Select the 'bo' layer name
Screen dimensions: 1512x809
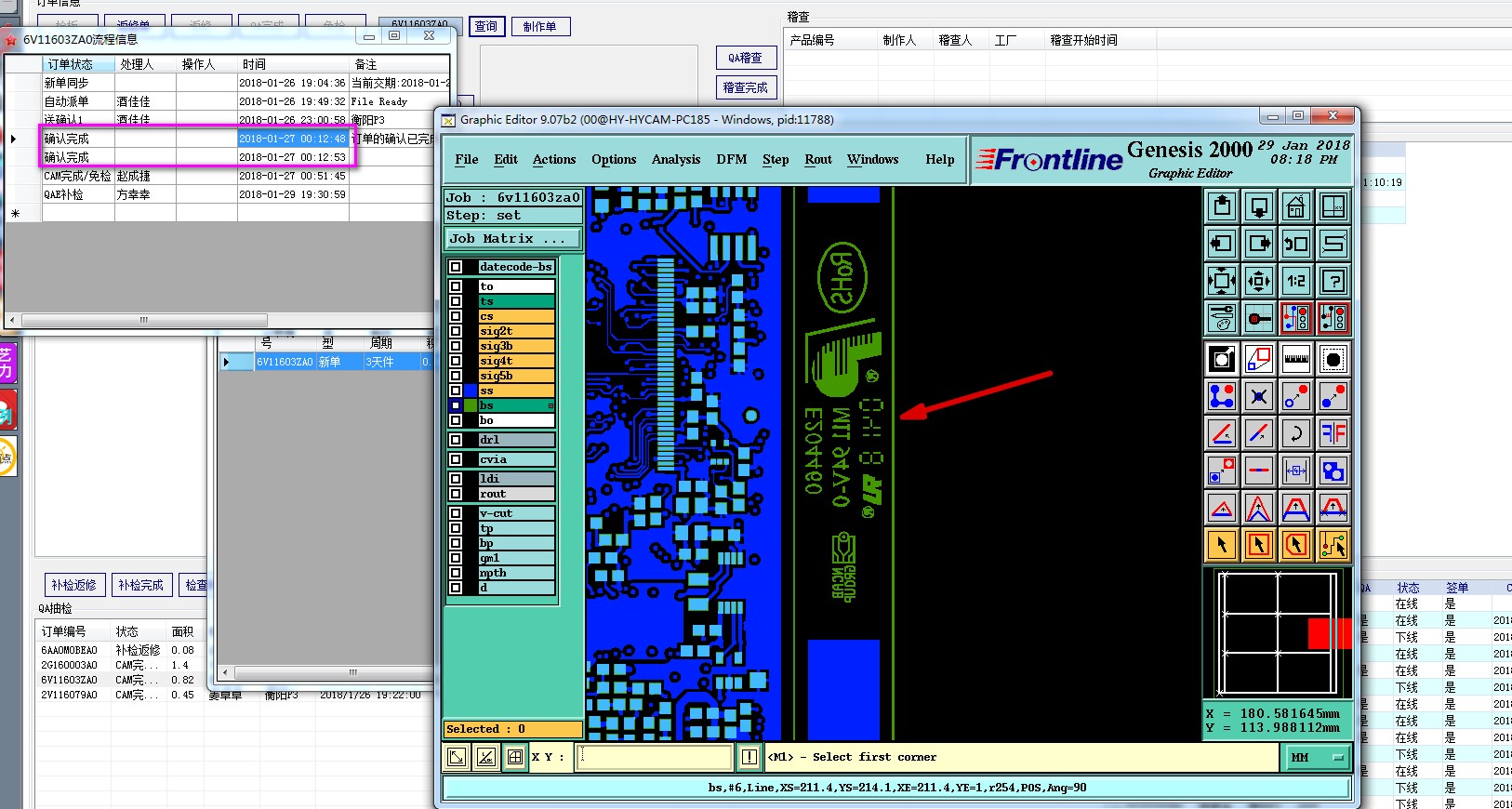tap(516, 420)
